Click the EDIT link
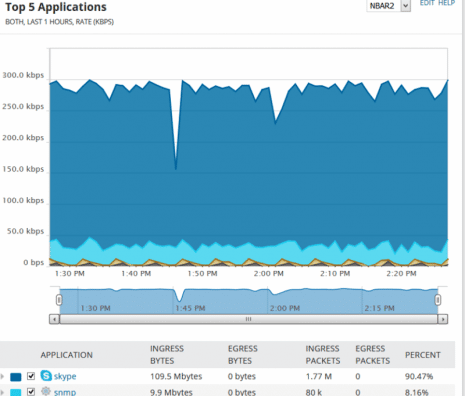Image resolution: width=465 pixels, height=396 pixels. [x=427, y=3]
